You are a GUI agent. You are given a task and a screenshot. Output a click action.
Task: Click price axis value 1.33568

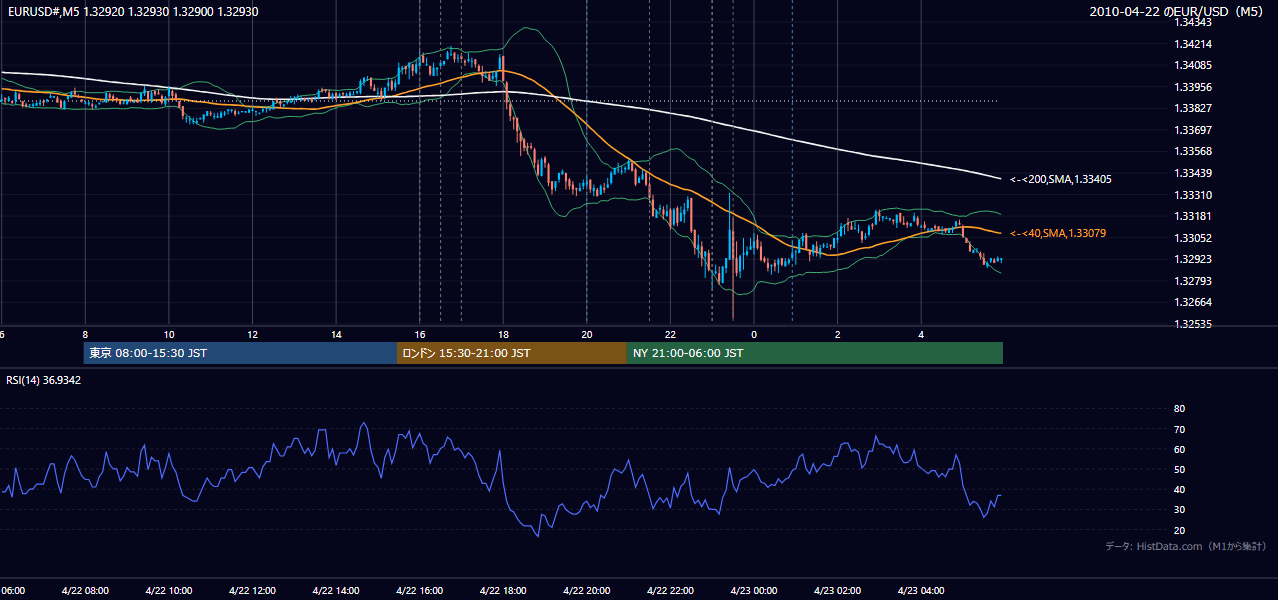[1193, 151]
